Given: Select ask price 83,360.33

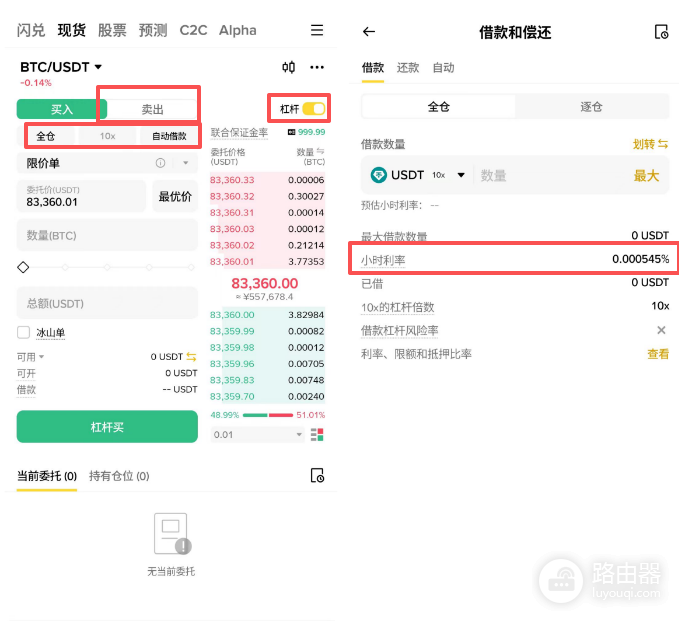Looking at the screenshot, I should [x=232, y=180].
